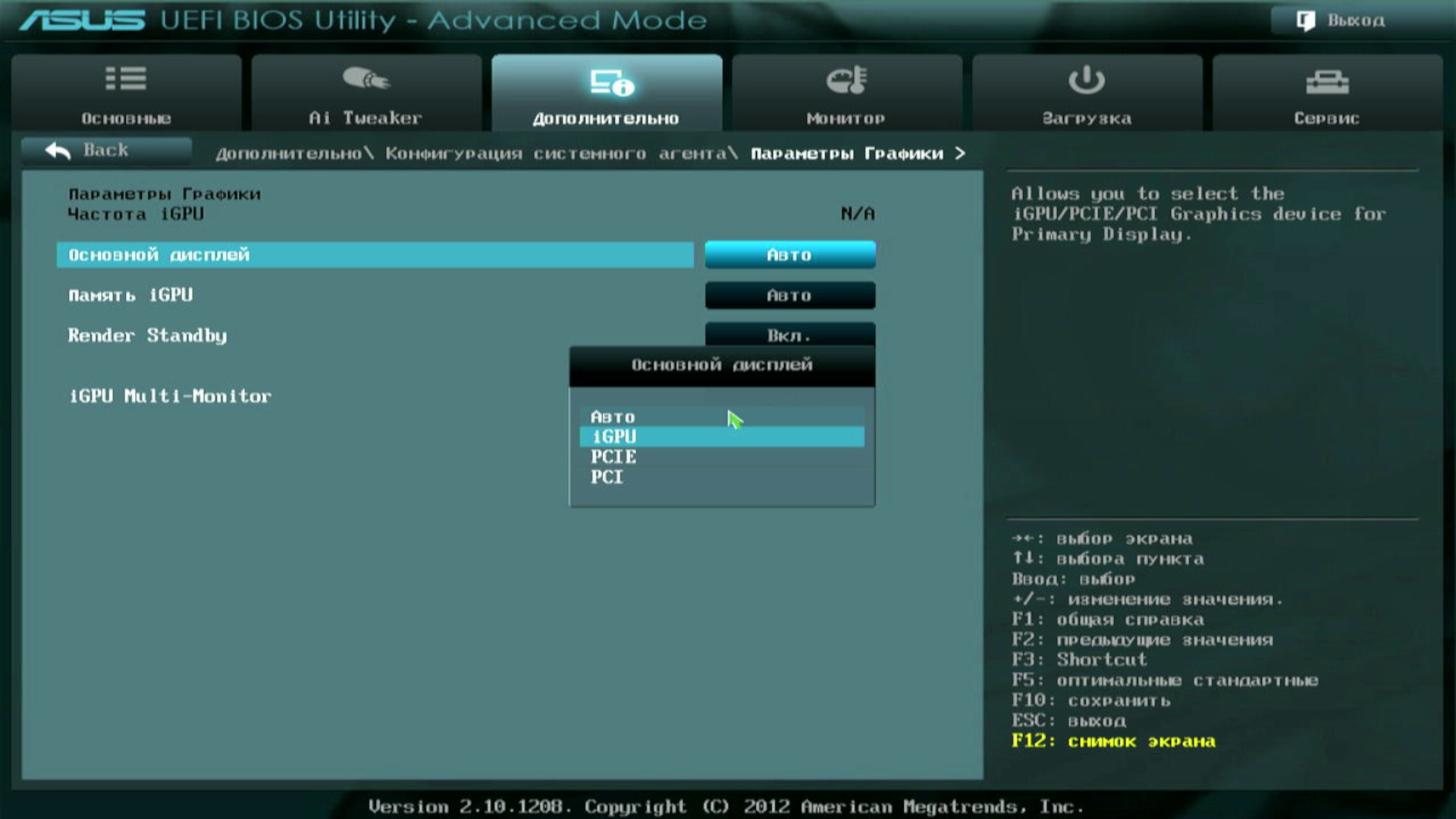The width and height of the screenshot is (1456, 819).
Task: Click the Ai Tweaker icon
Action: [366, 78]
